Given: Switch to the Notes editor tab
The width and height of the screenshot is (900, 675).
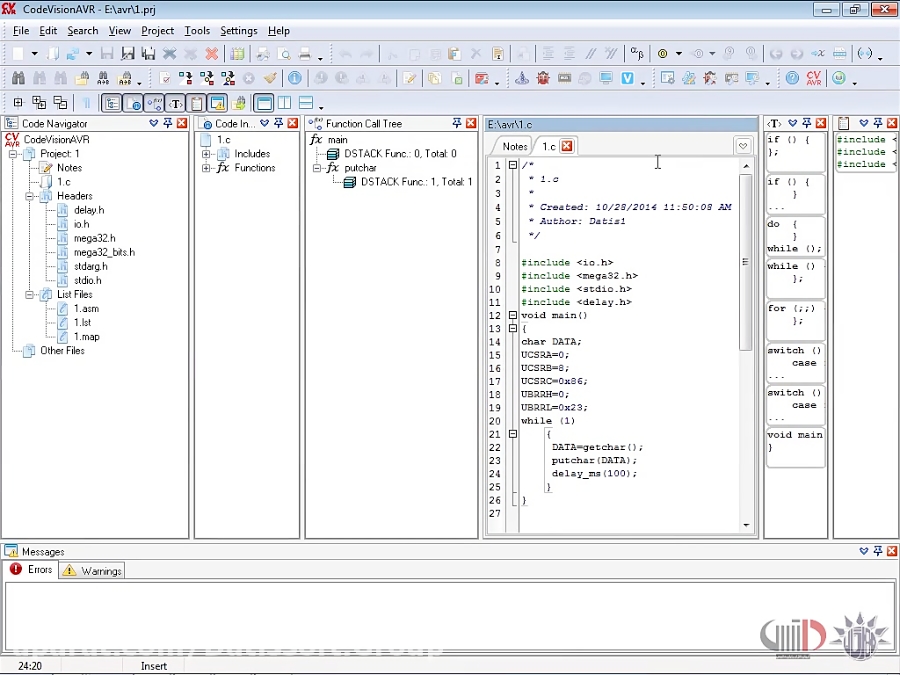Looking at the screenshot, I should click(x=514, y=146).
